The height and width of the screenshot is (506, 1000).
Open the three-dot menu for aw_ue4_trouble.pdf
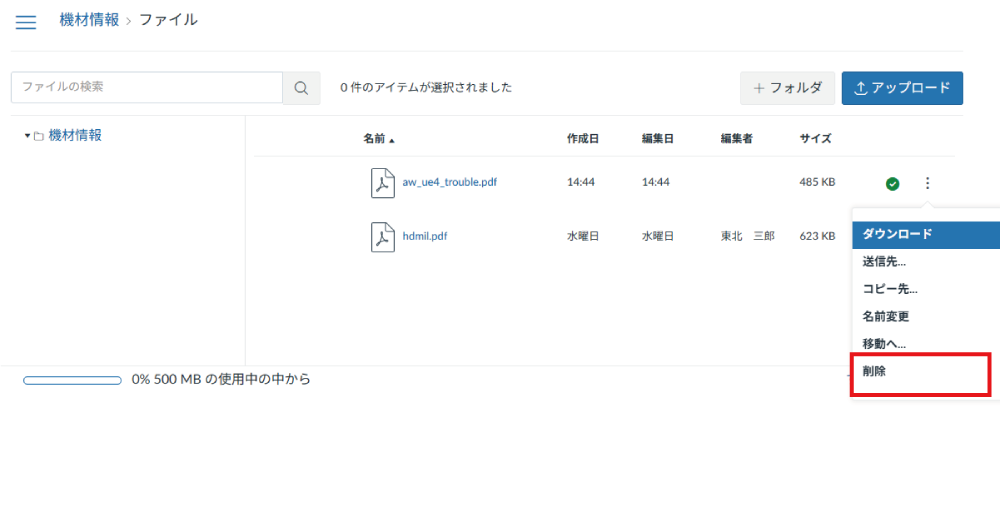click(x=927, y=183)
